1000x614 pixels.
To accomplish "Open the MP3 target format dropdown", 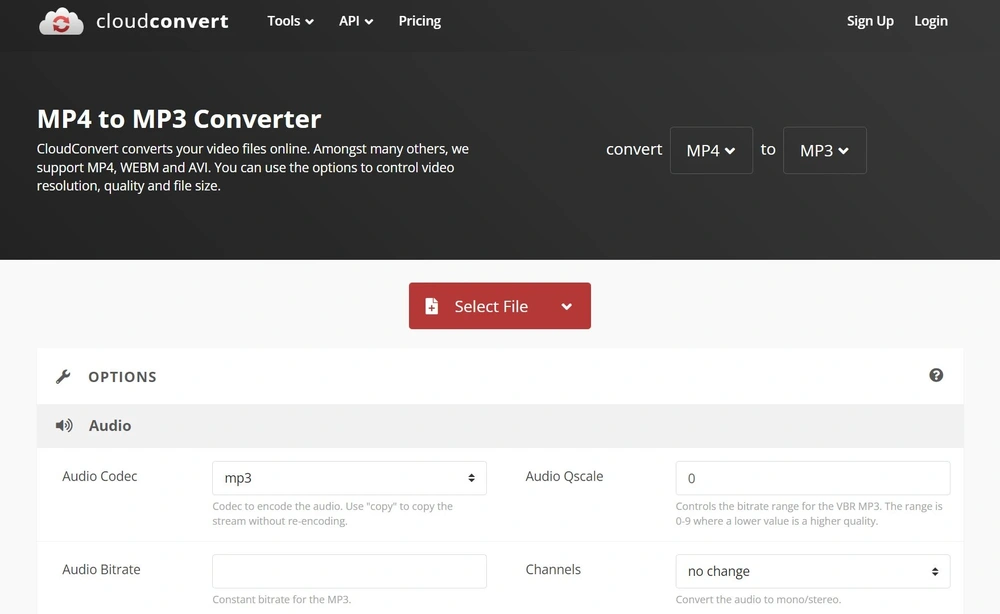I will [825, 150].
